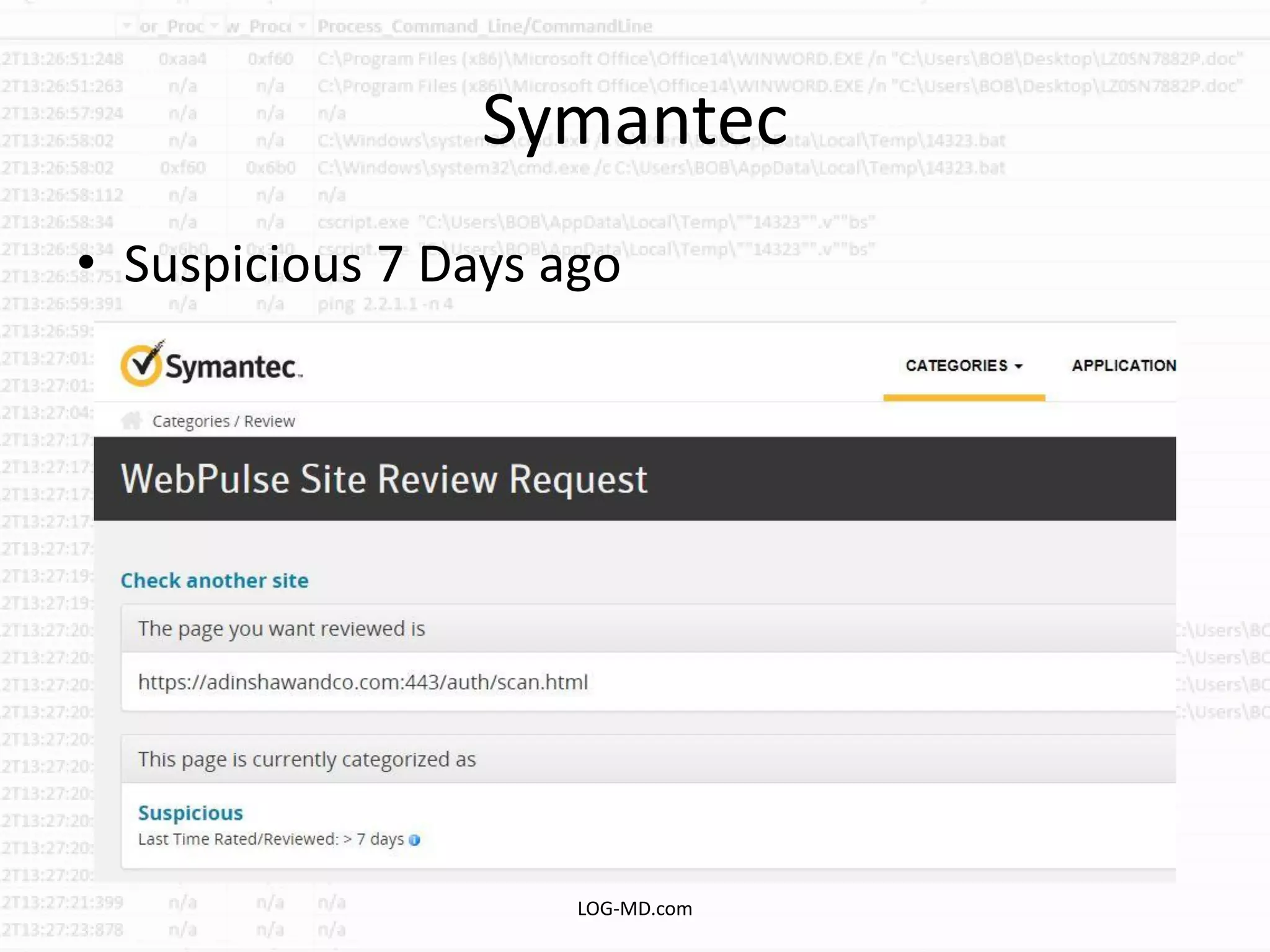Click the Symantec logo

click(211, 364)
